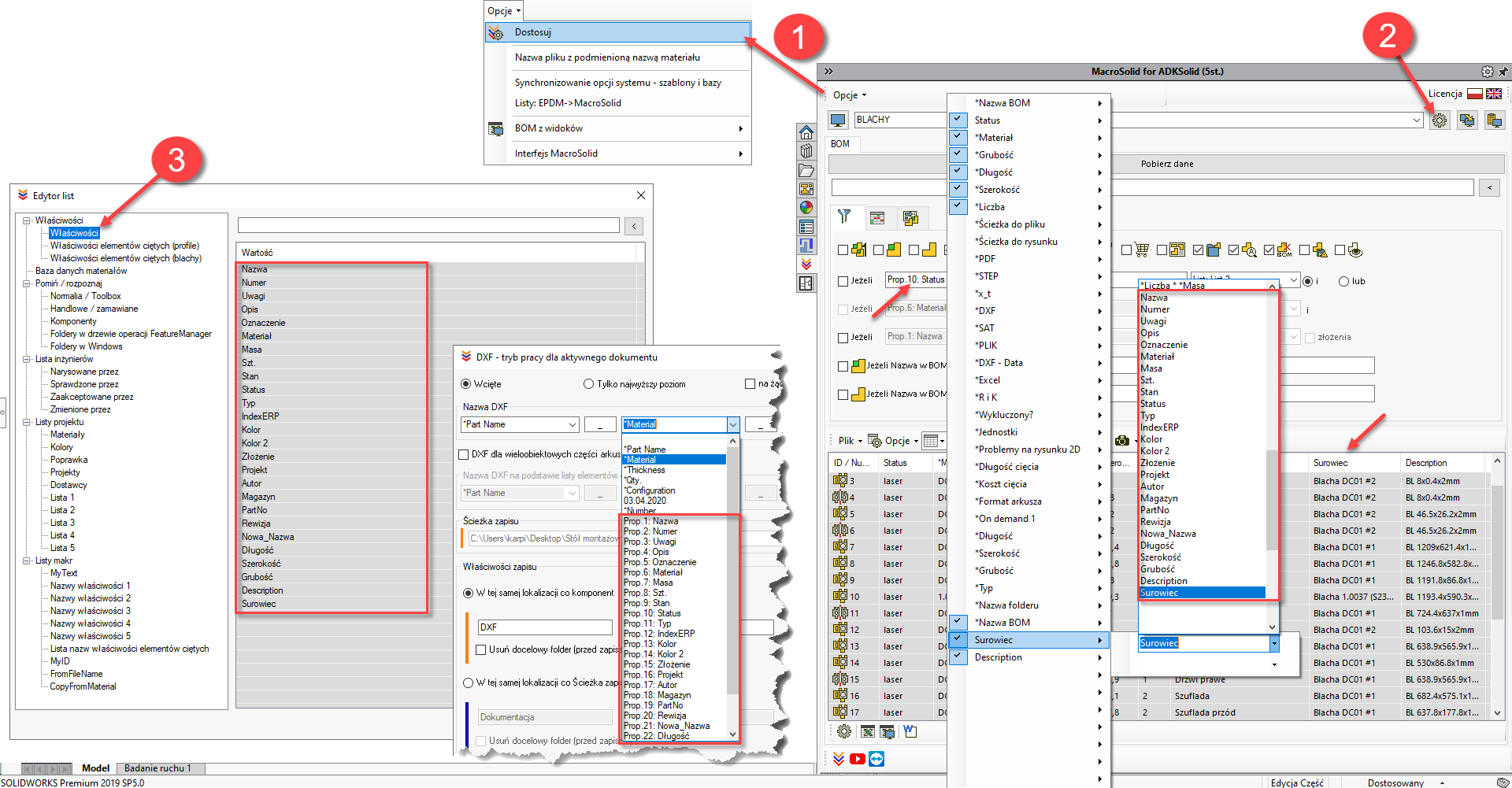Open the folder icon in MacroSolid sidebar

(x=806, y=170)
